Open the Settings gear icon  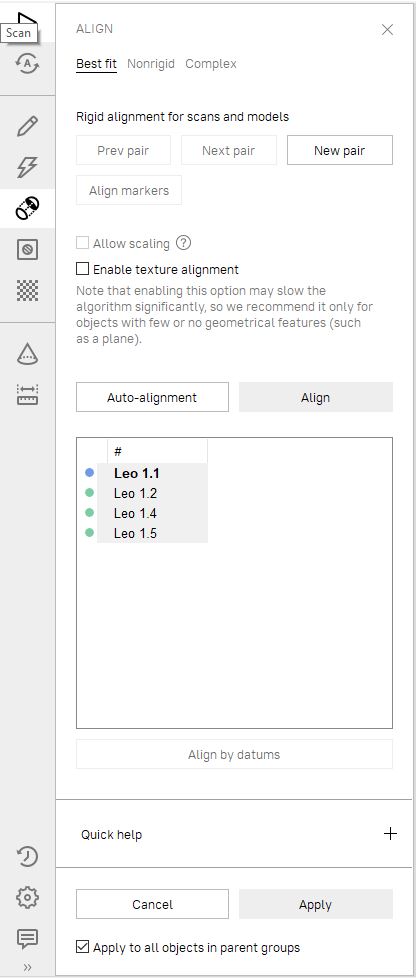(x=27, y=898)
